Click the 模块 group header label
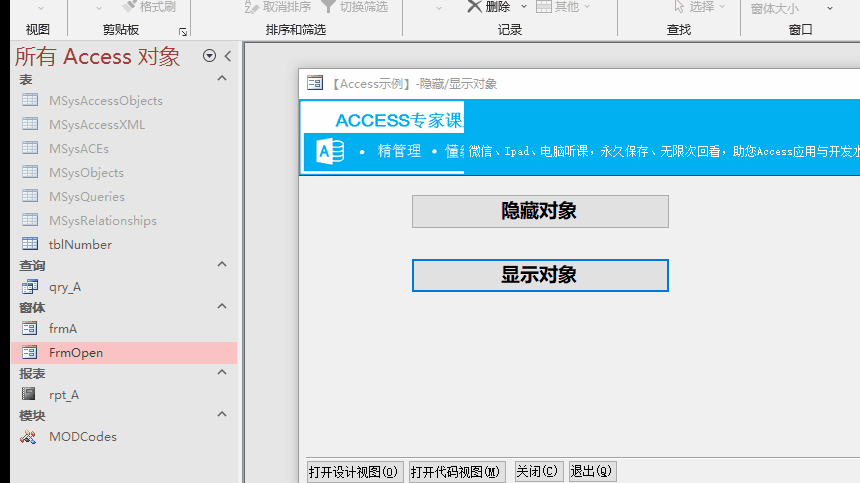Image resolution: width=860 pixels, height=483 pixels. tap(32, 416)
